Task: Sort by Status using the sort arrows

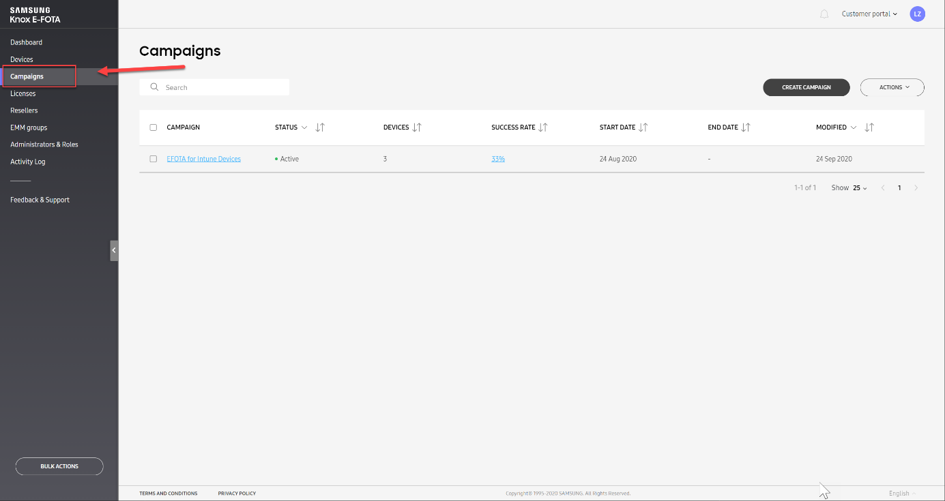Action: [320, 127]
